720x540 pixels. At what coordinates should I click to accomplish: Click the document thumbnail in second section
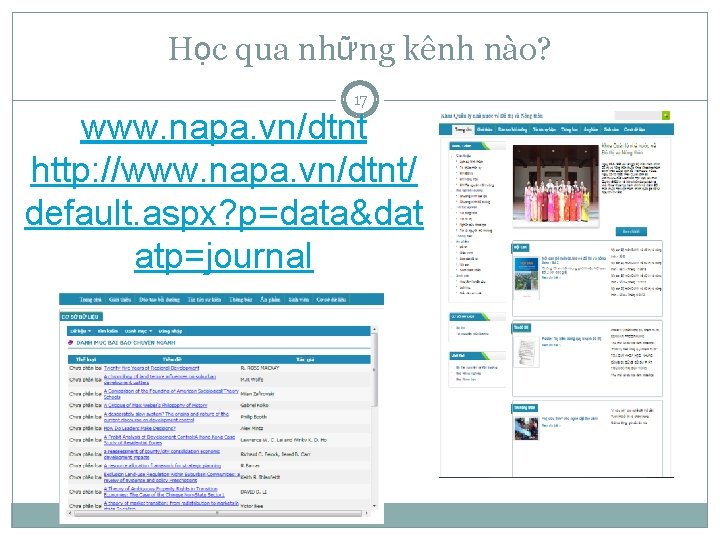(526, 351)
